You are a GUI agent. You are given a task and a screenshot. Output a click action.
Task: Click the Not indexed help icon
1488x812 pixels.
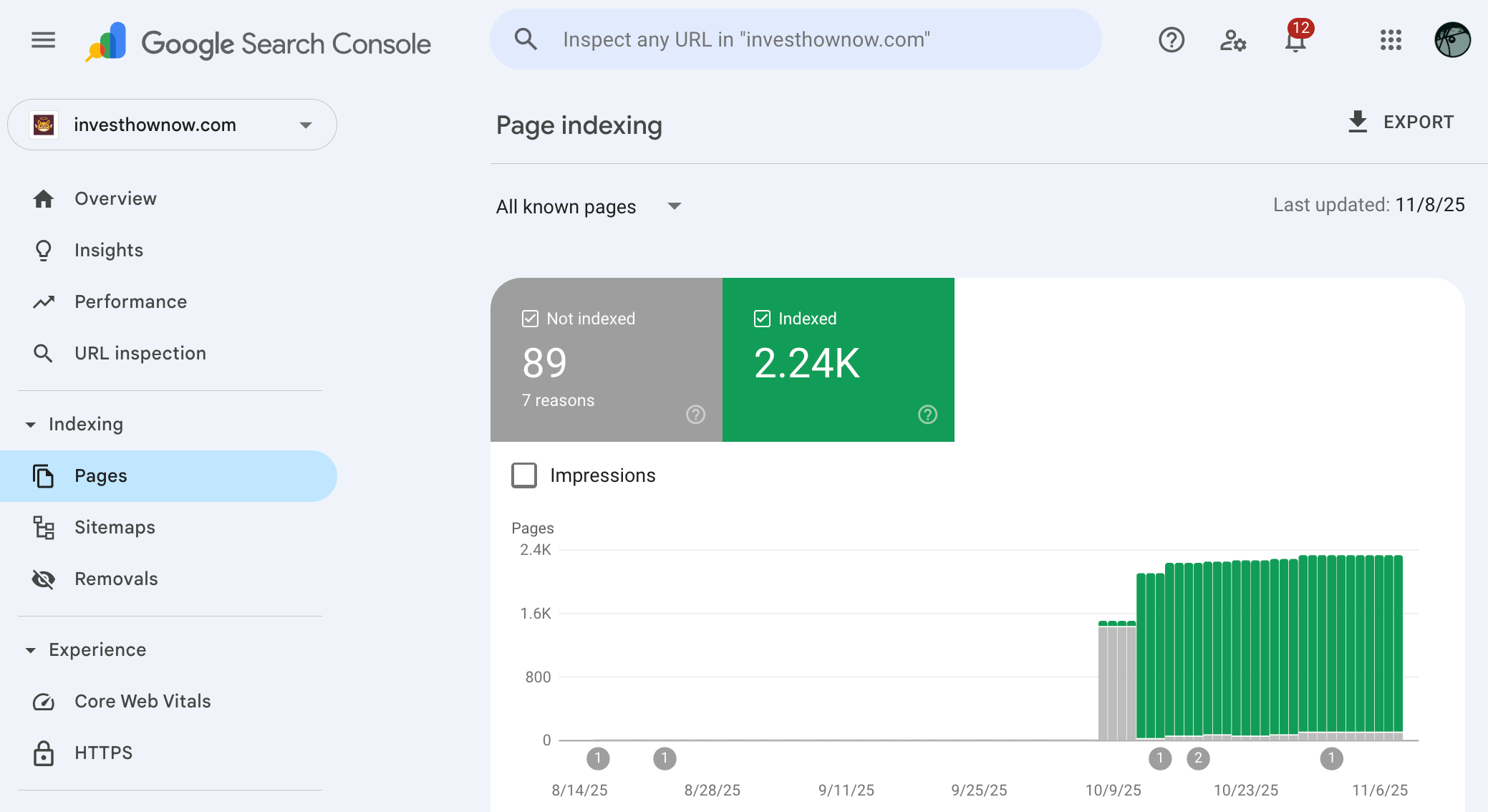click(695, 415)
